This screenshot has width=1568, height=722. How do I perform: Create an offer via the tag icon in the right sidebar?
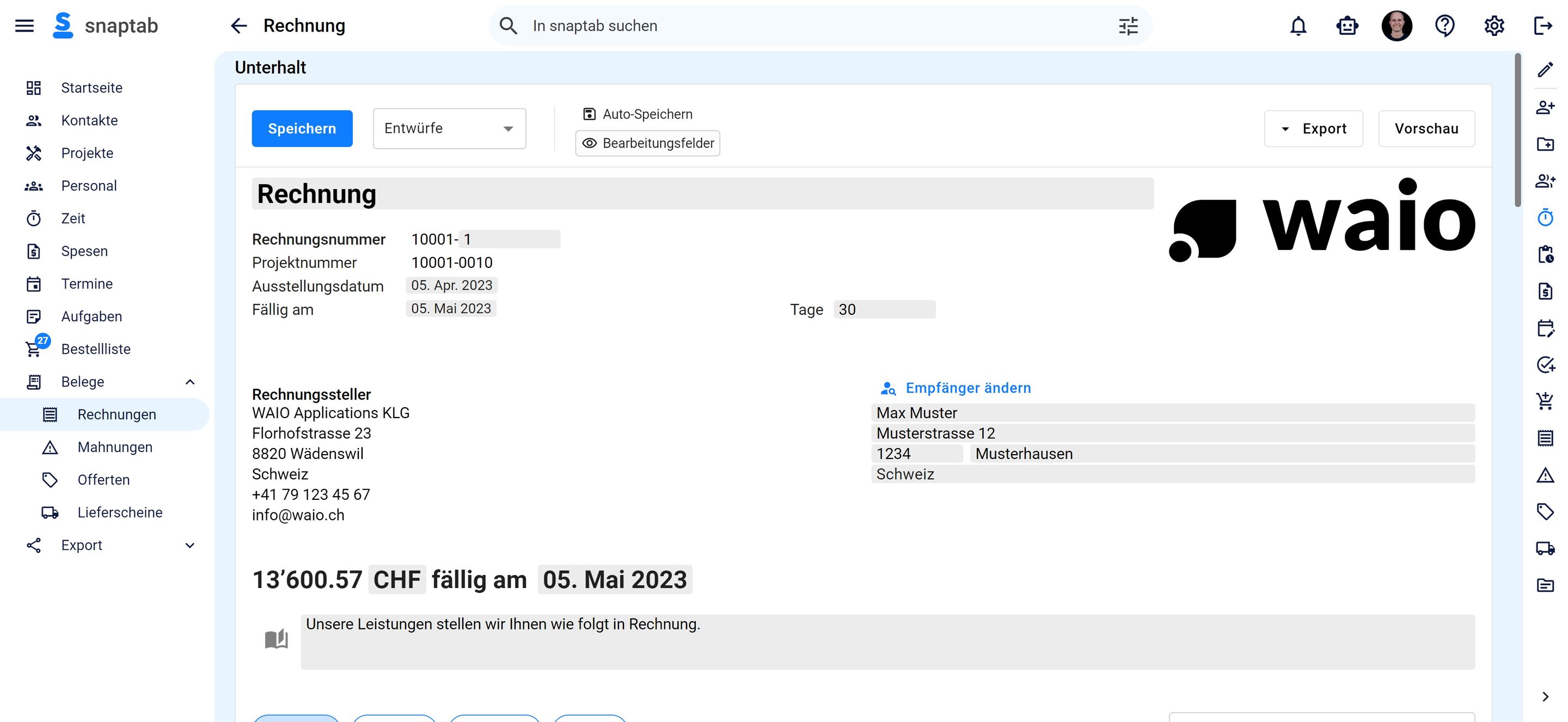1545,511
